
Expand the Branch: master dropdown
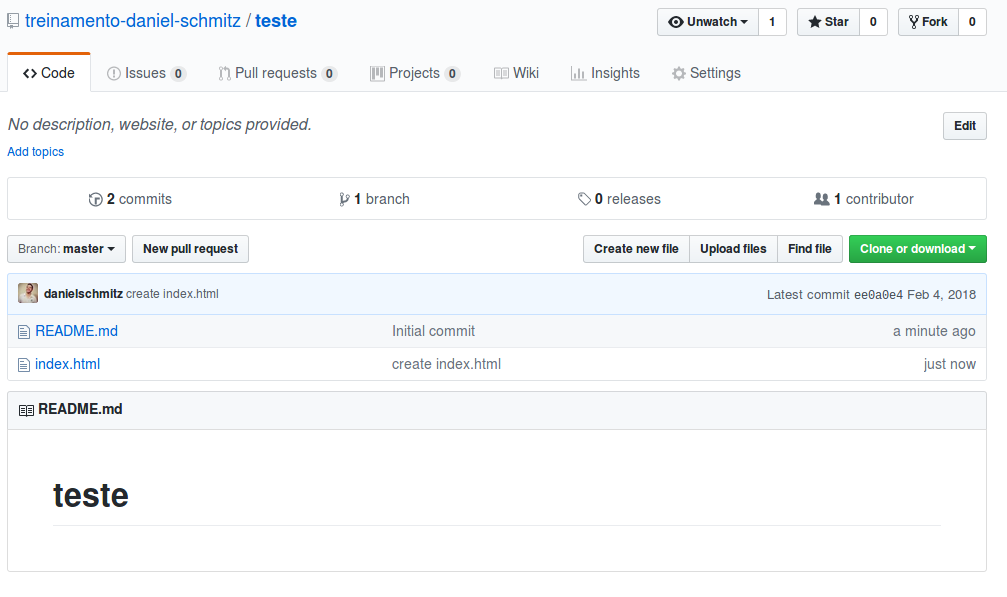point(66,249)
